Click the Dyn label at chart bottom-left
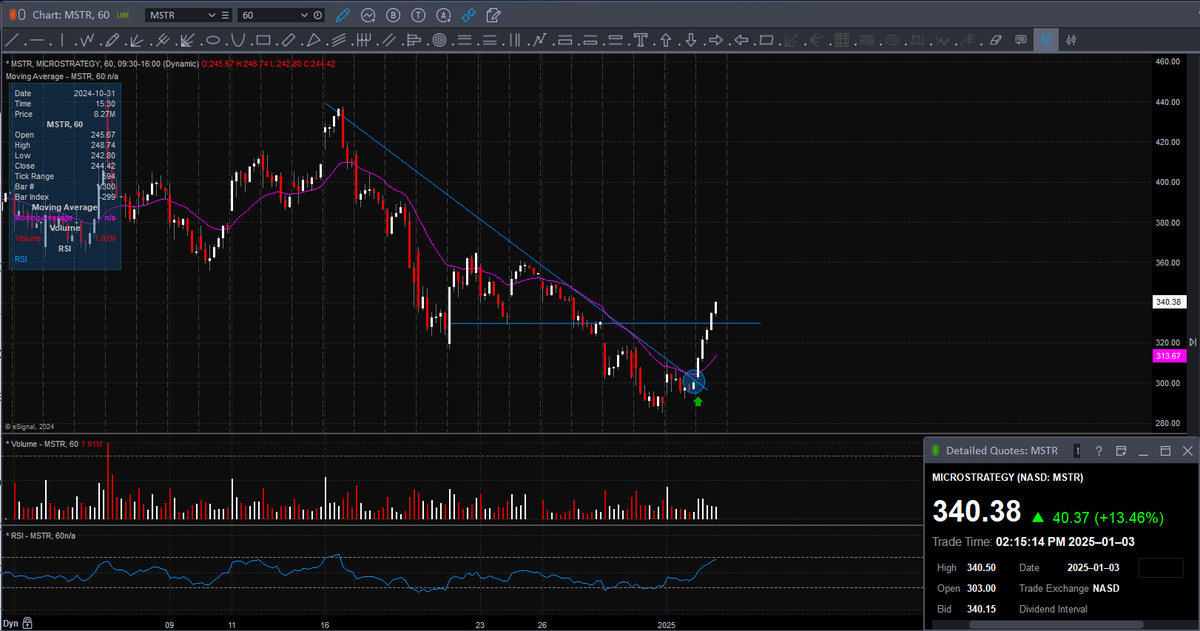Screen dimensions: 1200x631 (10, 623)
